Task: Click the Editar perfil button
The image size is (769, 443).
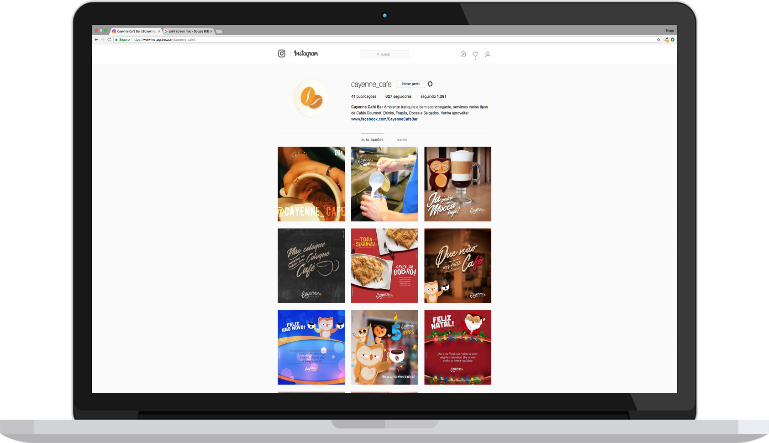Action: 410,84
